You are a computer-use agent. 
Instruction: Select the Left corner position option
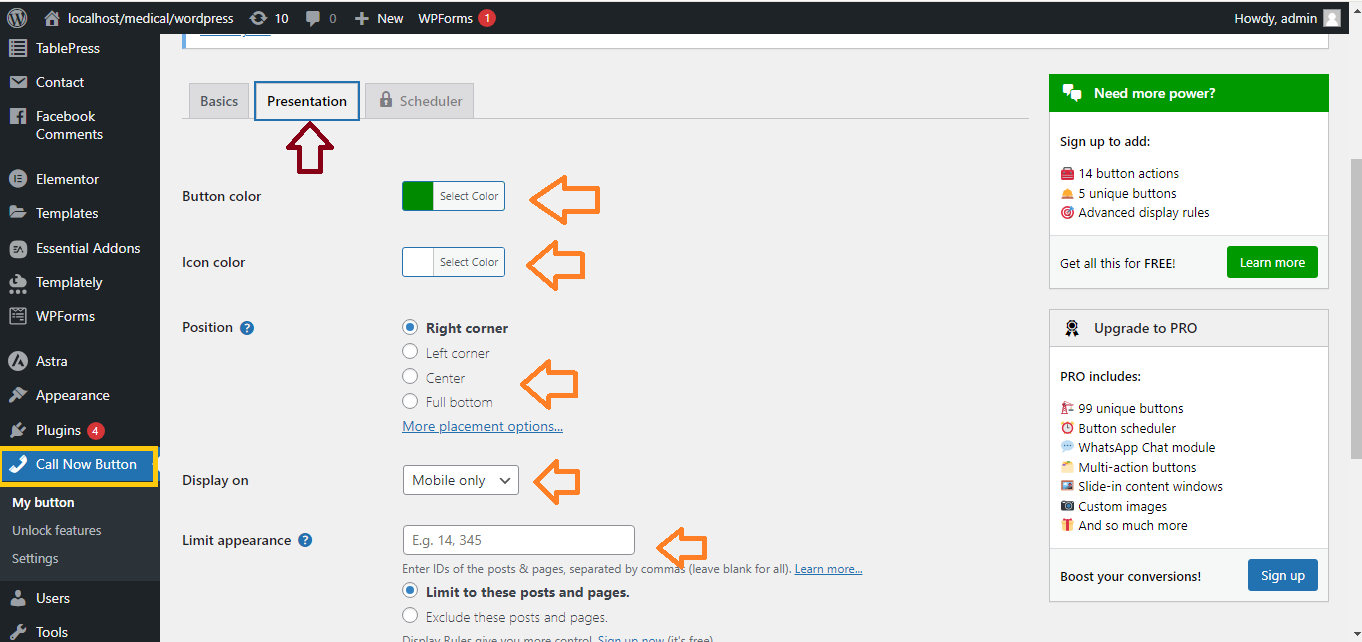pyautogui.click(x=410, y=352)
